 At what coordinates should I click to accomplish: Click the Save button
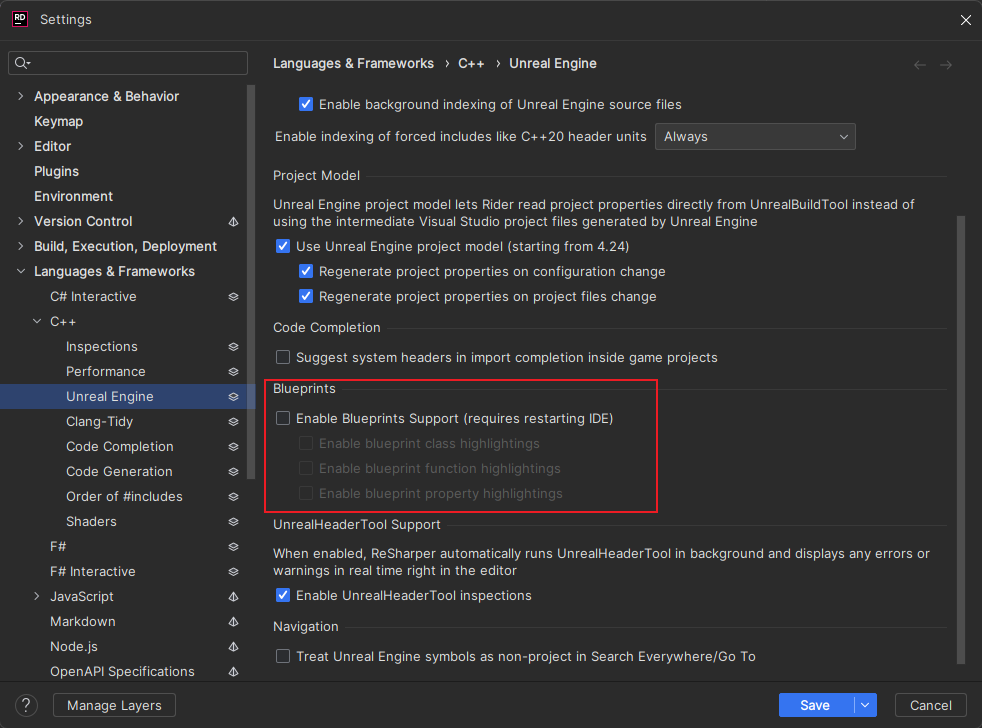[x=815, y=705]
